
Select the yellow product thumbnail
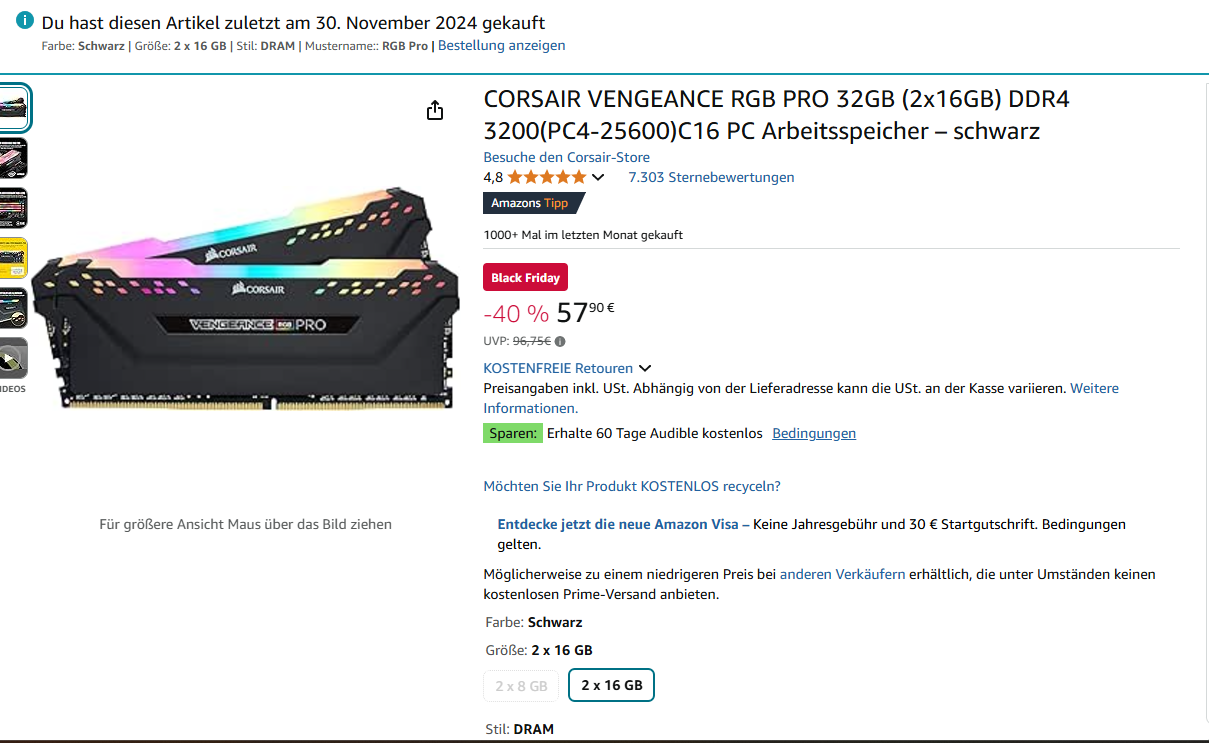pyautogui.click(x=14, y=258)
